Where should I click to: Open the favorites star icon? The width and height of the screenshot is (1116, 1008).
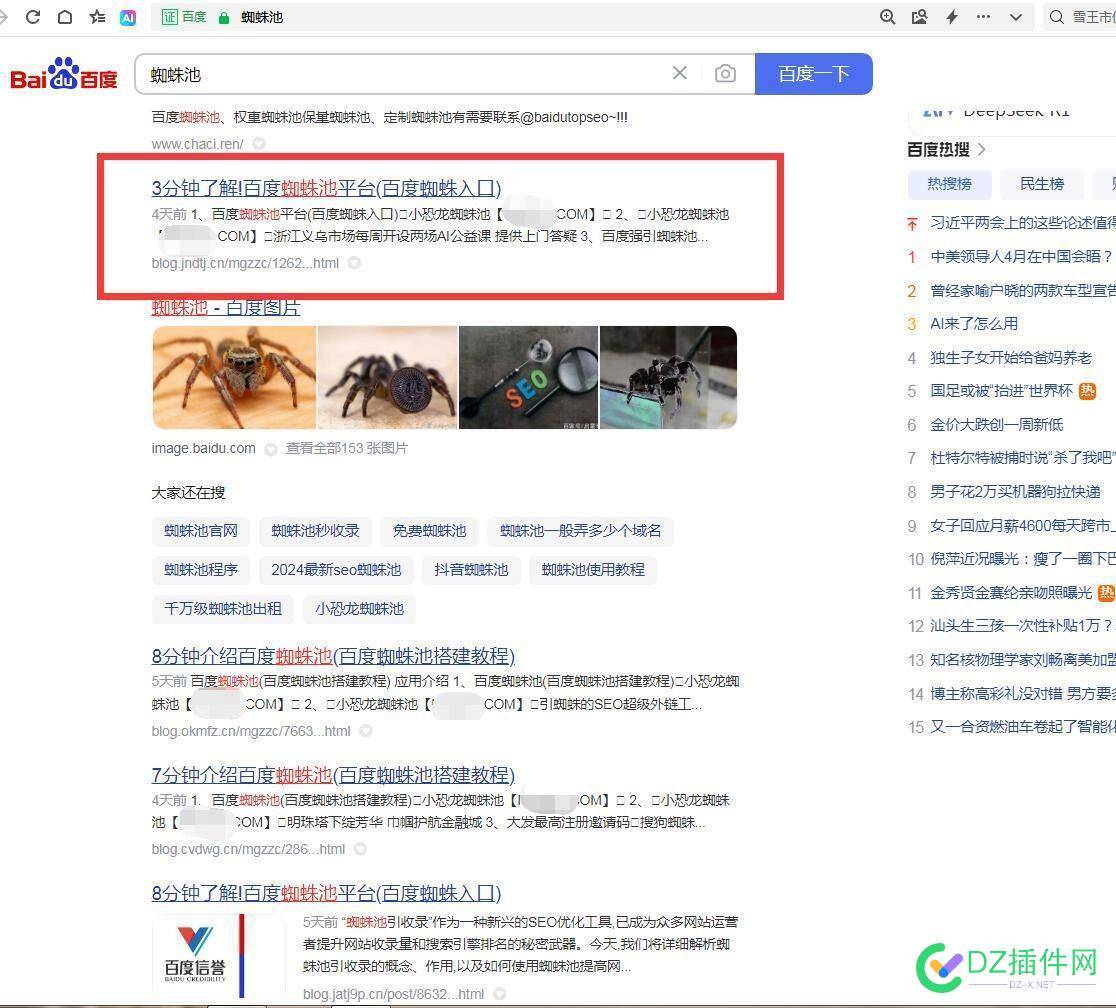click(97, 17)
